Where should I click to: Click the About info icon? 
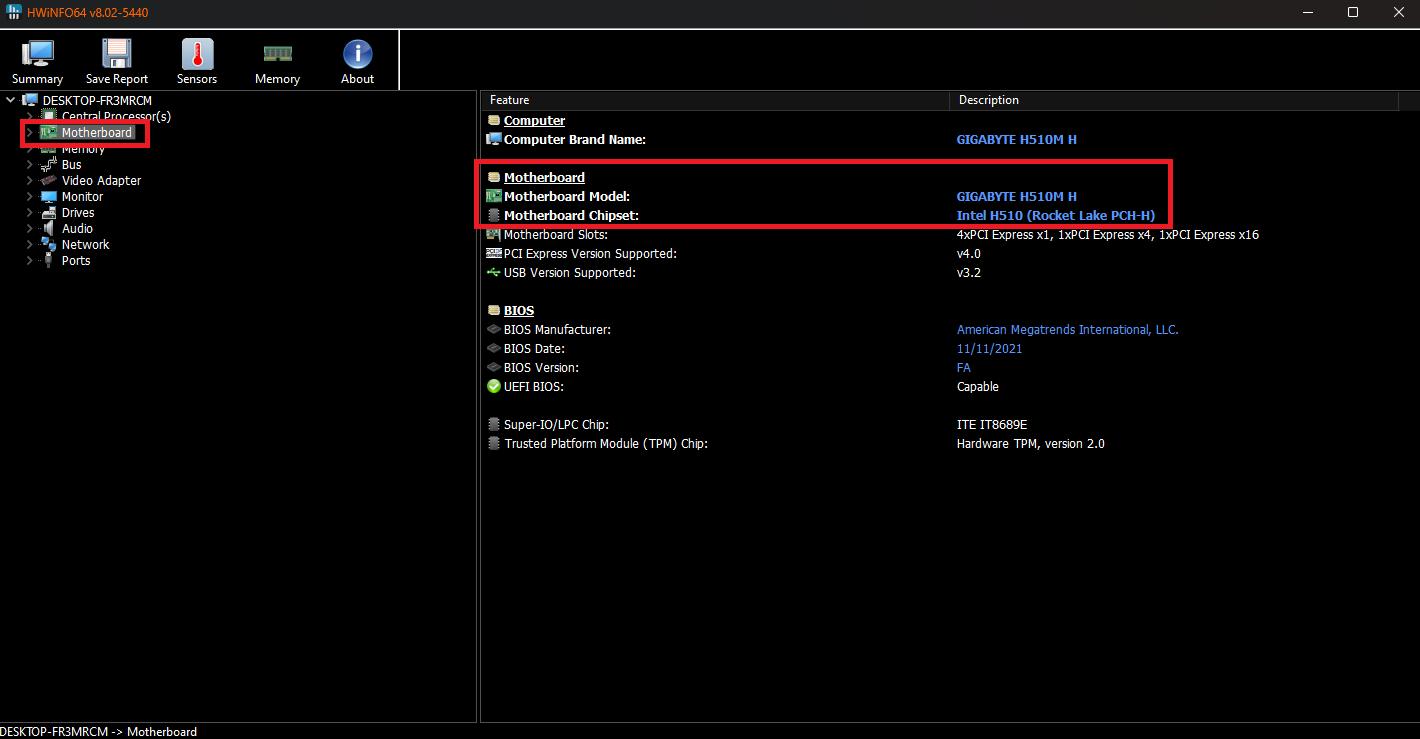pos(357,55)
